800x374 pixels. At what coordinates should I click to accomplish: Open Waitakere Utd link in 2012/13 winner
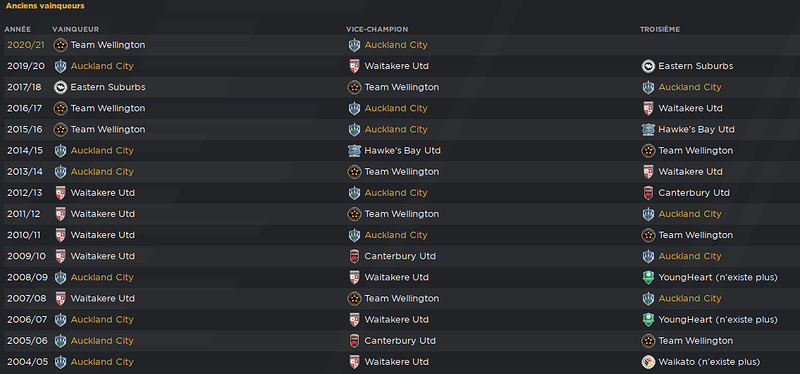[x=103, y=193]
